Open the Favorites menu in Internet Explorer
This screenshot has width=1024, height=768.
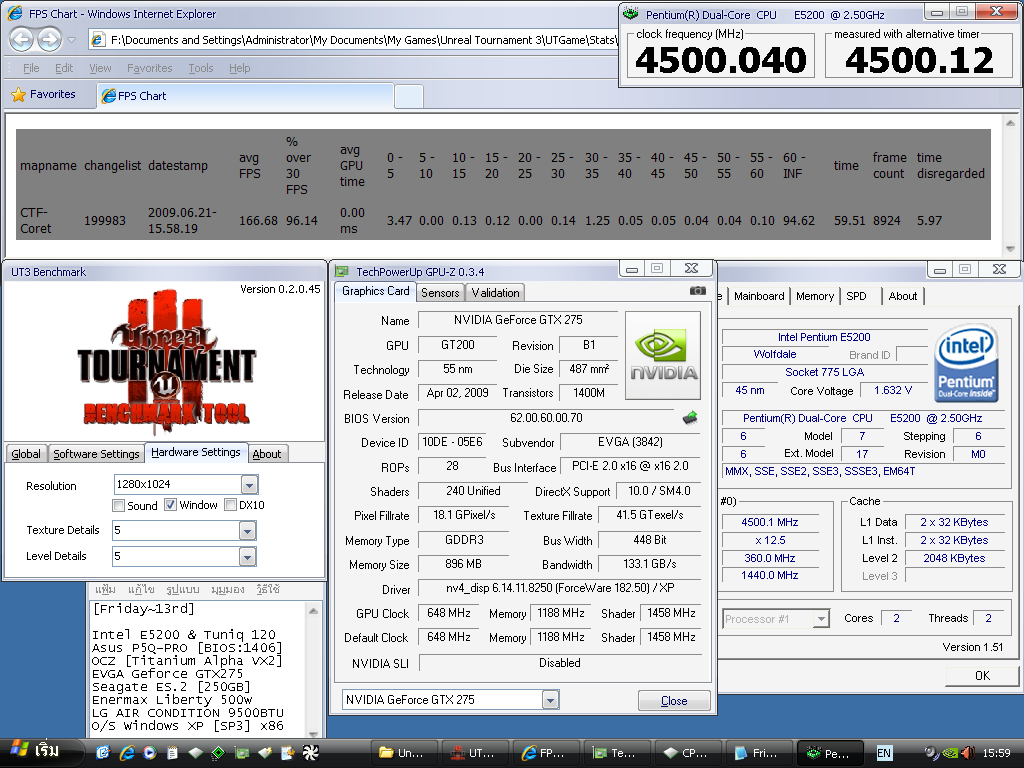click(150, 68)
